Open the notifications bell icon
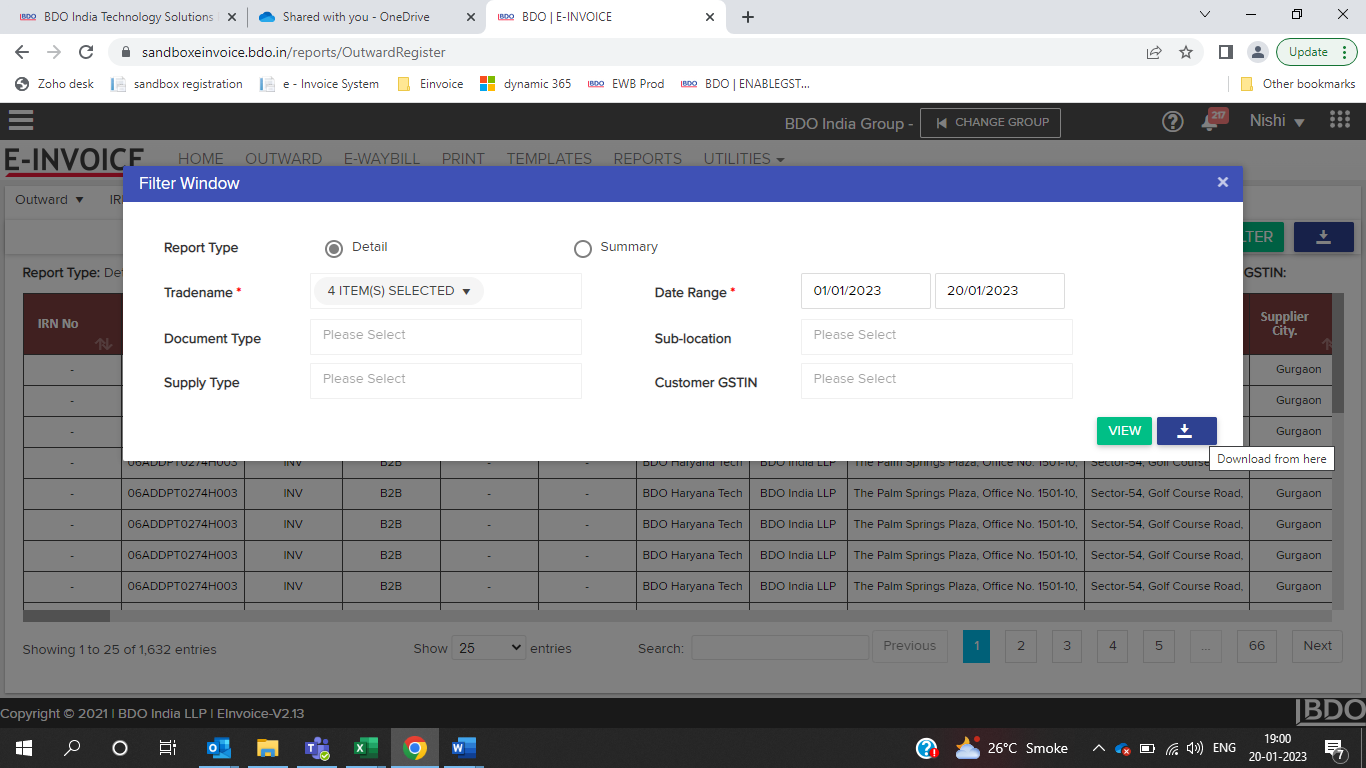Screen dimensions: 1366x768 (x=1210, y=122)
